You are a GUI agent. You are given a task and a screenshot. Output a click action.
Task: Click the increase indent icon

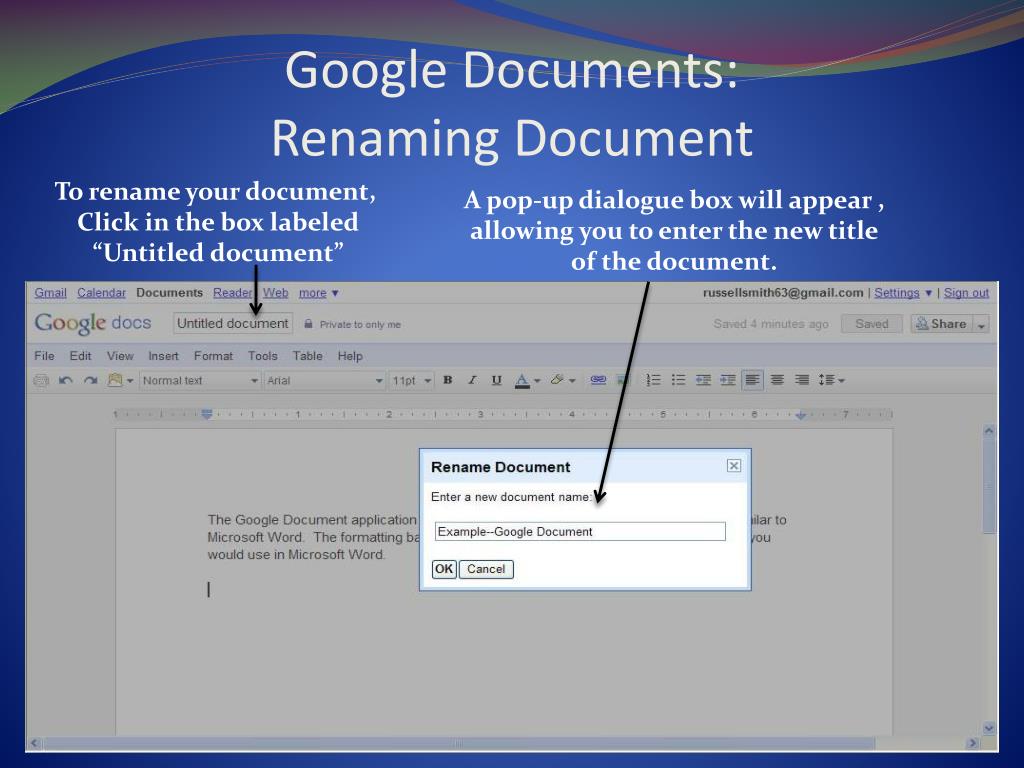pyautogui.click(x=728, y=380)
